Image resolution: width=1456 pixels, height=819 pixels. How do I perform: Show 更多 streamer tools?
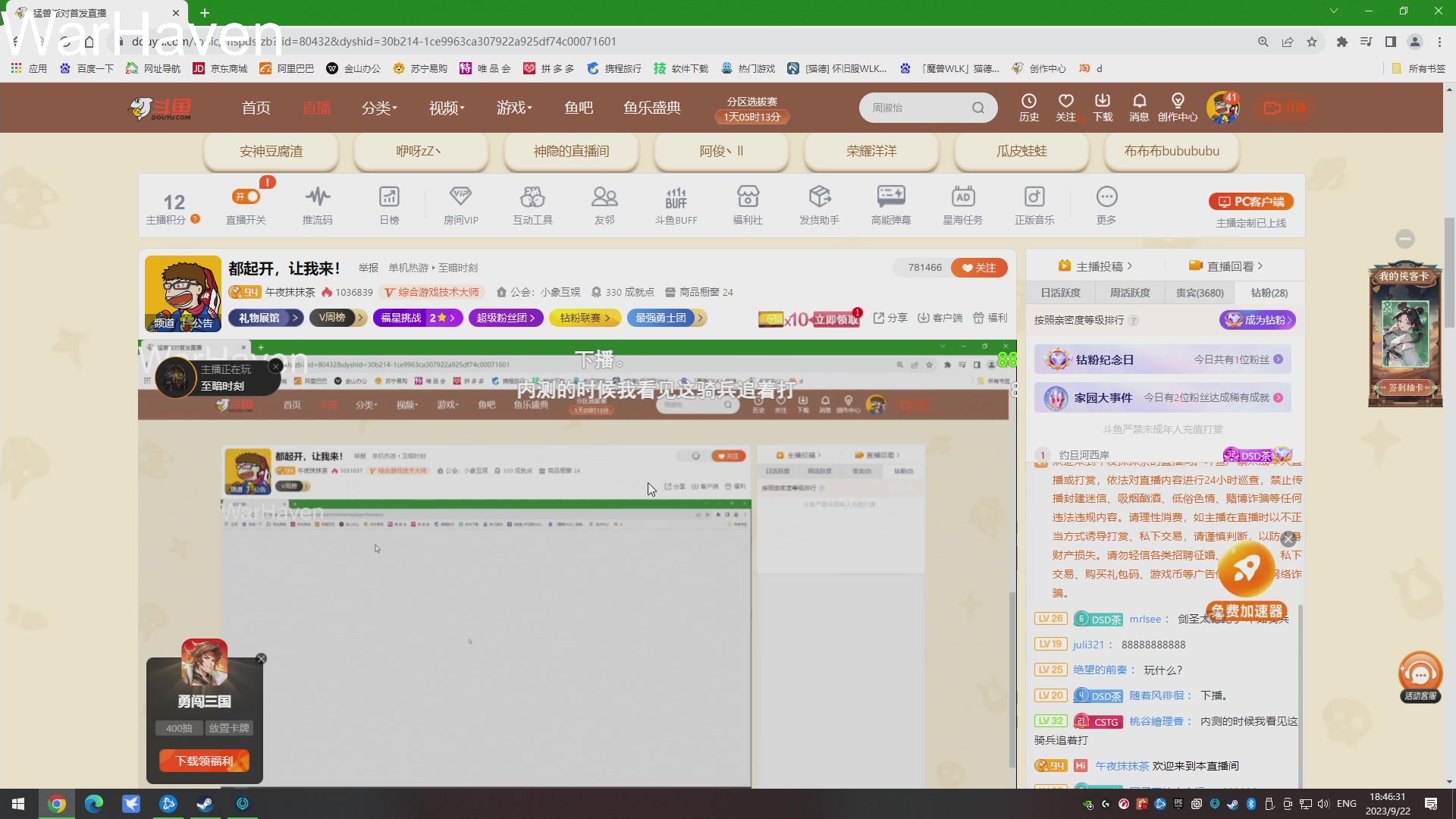pyautogui.click(x=1106, y=205)
